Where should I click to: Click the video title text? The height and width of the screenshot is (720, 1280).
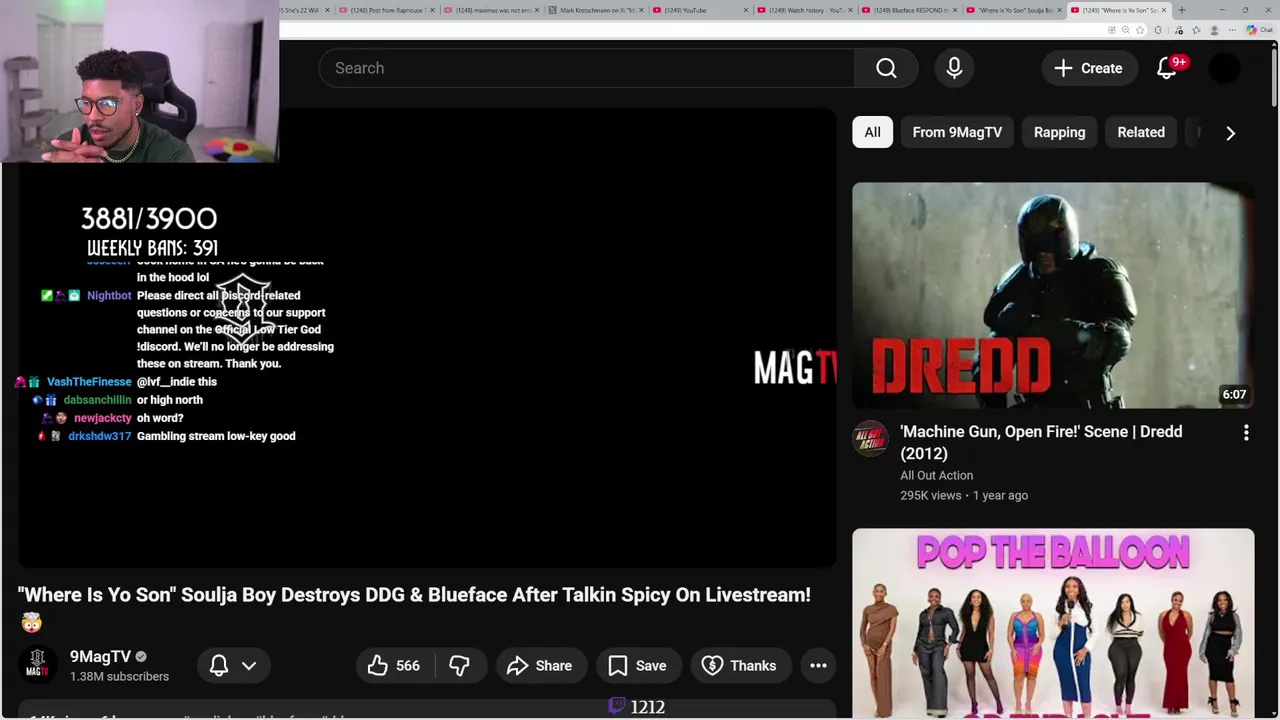pyautogui.click(x=414, y=595)
